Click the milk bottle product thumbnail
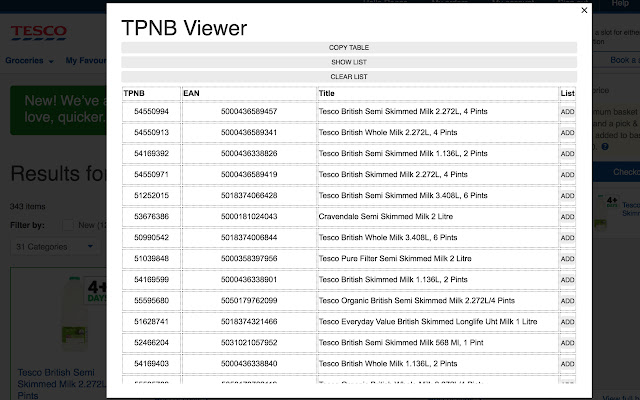This screenshot has width=640, height=400. point(75,313)
